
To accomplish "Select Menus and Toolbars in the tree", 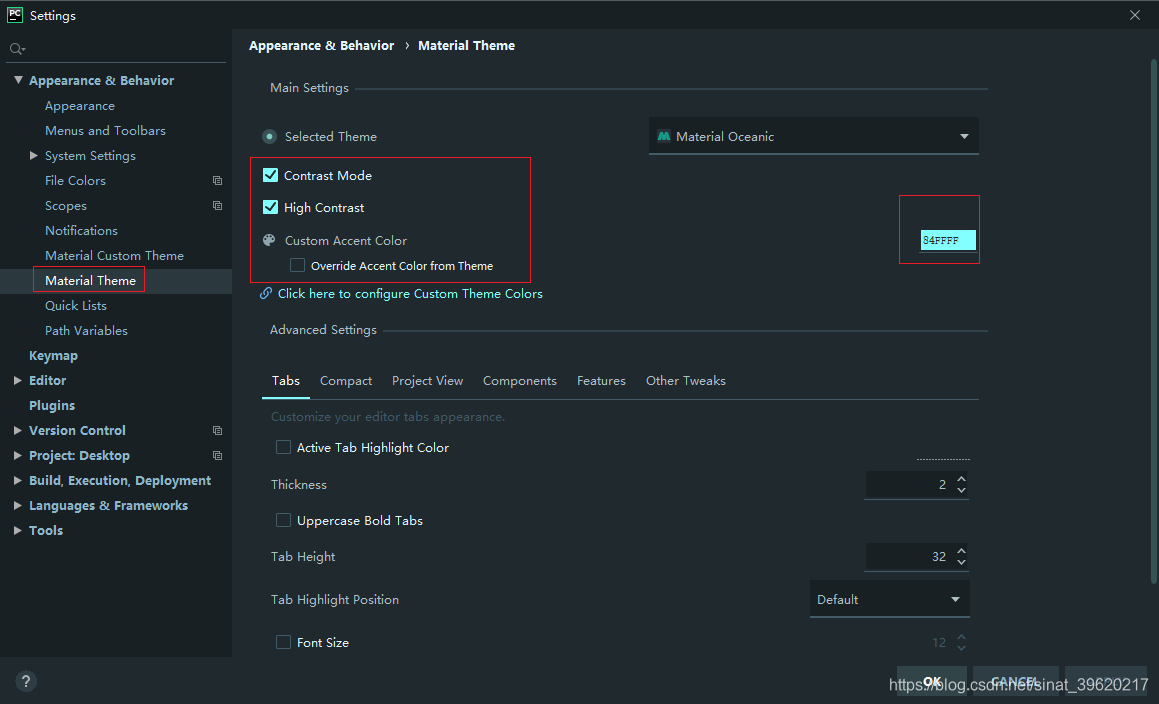I will pyautogui.click(x=105, y=130).
